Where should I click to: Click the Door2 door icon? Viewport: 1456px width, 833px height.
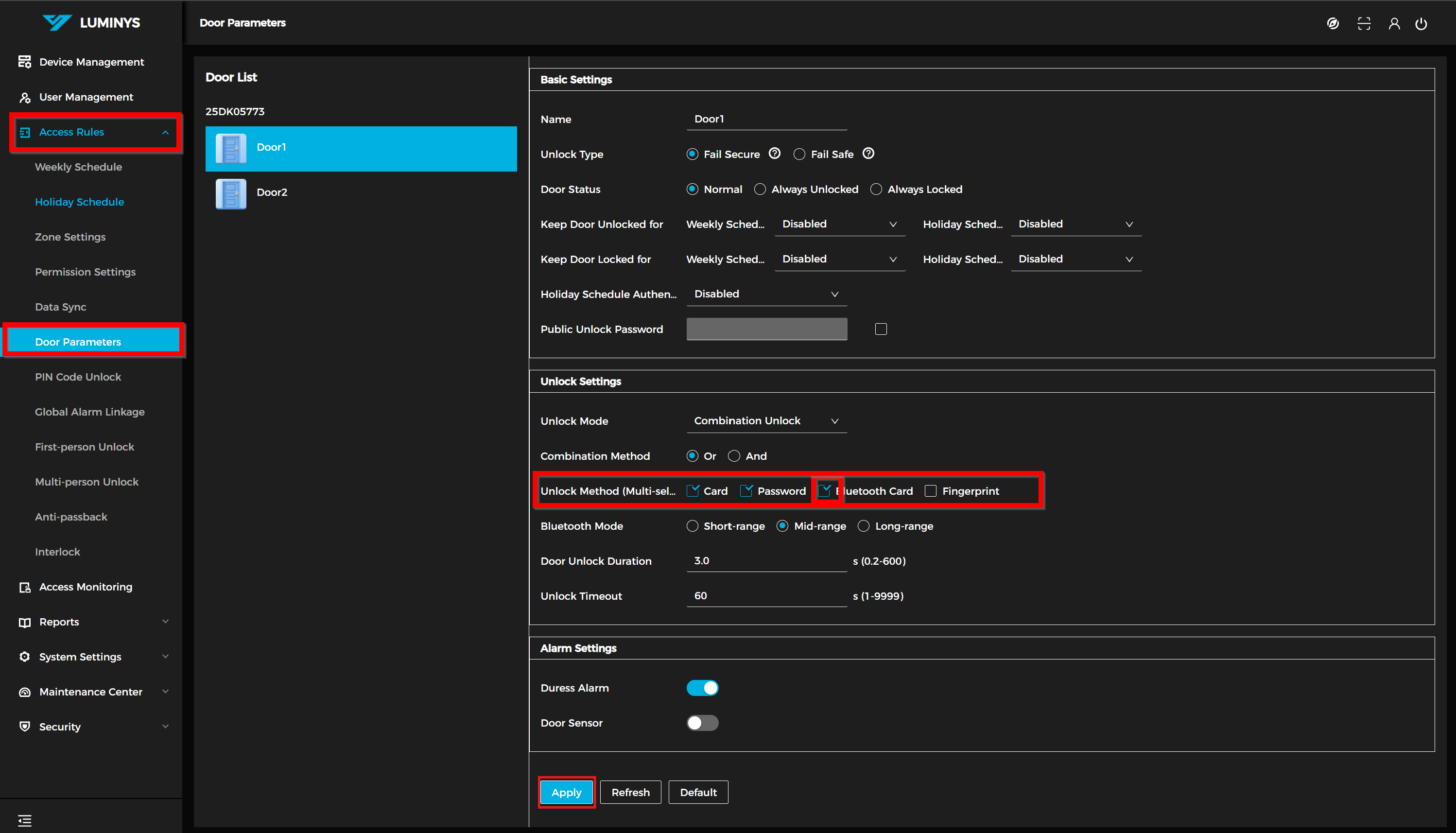point(230,193)
